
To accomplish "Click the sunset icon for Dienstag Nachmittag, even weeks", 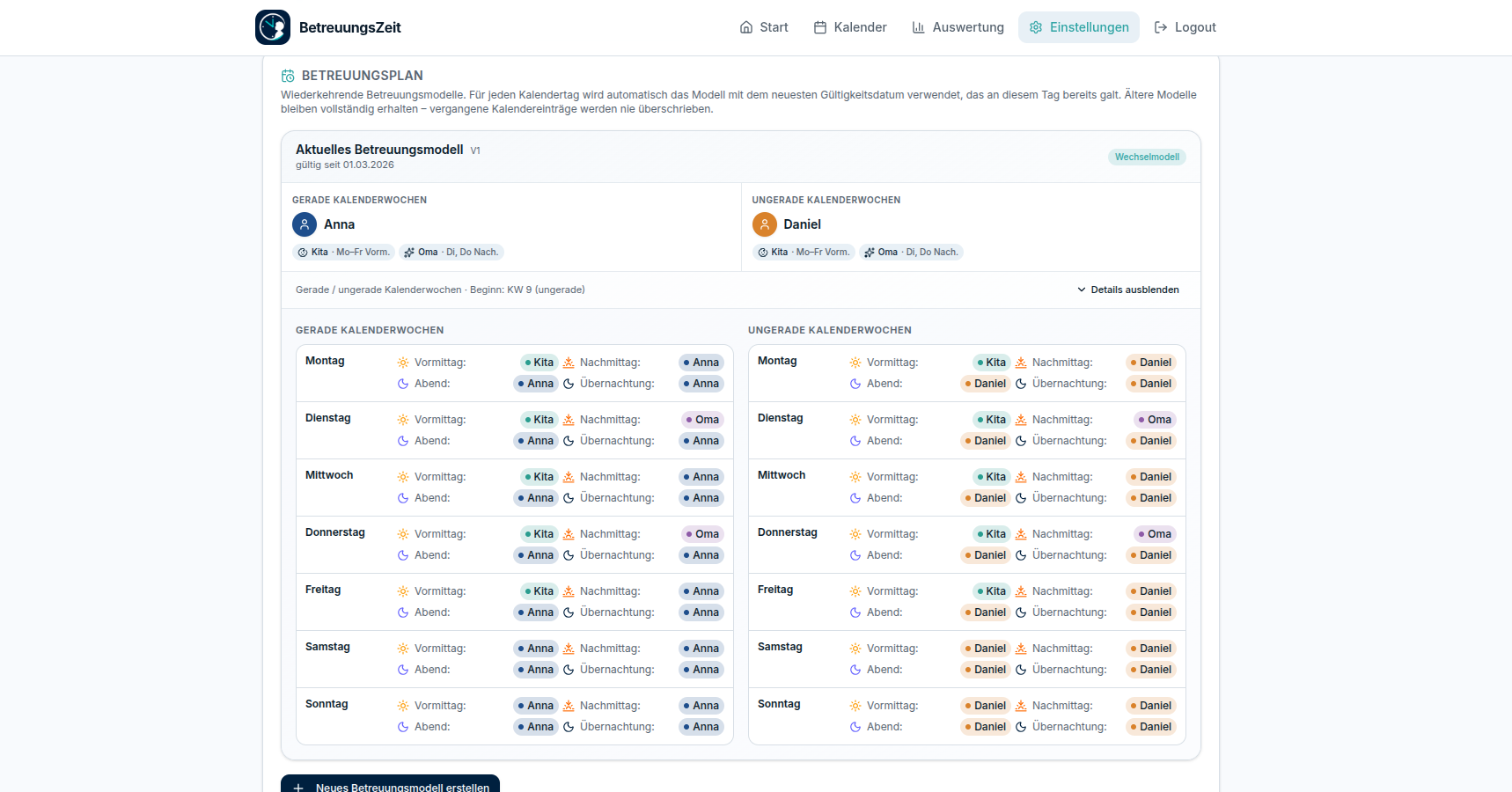I will (x=569, y=420).
